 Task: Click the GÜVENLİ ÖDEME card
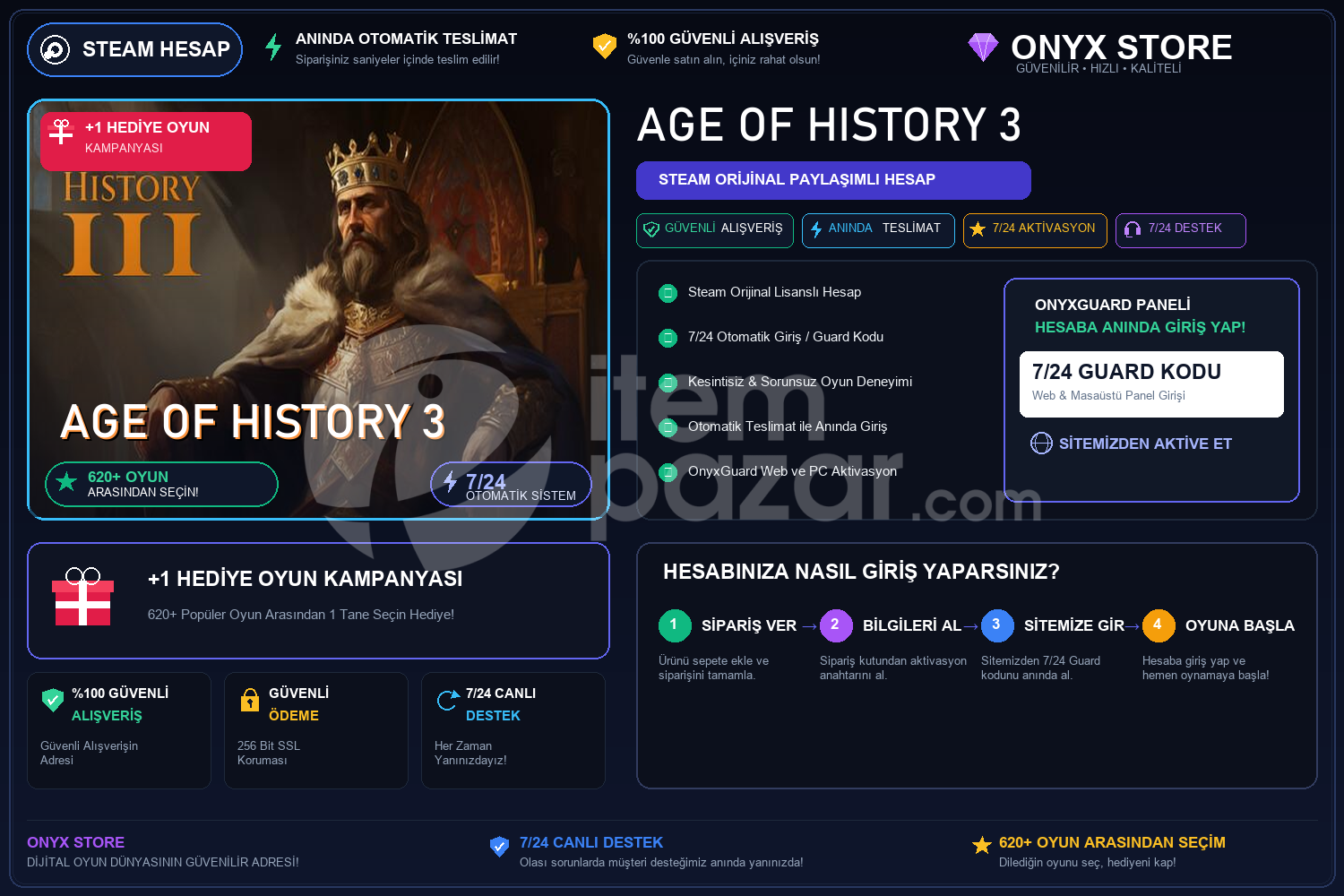[316, 730]
